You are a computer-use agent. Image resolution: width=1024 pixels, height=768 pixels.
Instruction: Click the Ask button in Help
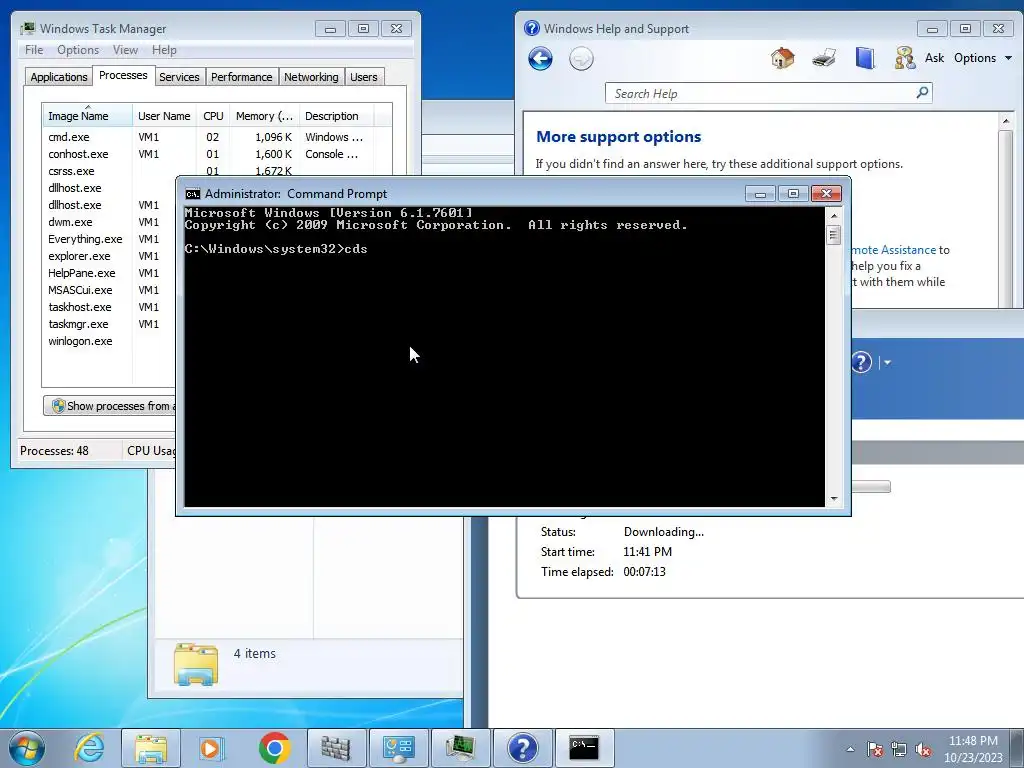pos(934,58)
